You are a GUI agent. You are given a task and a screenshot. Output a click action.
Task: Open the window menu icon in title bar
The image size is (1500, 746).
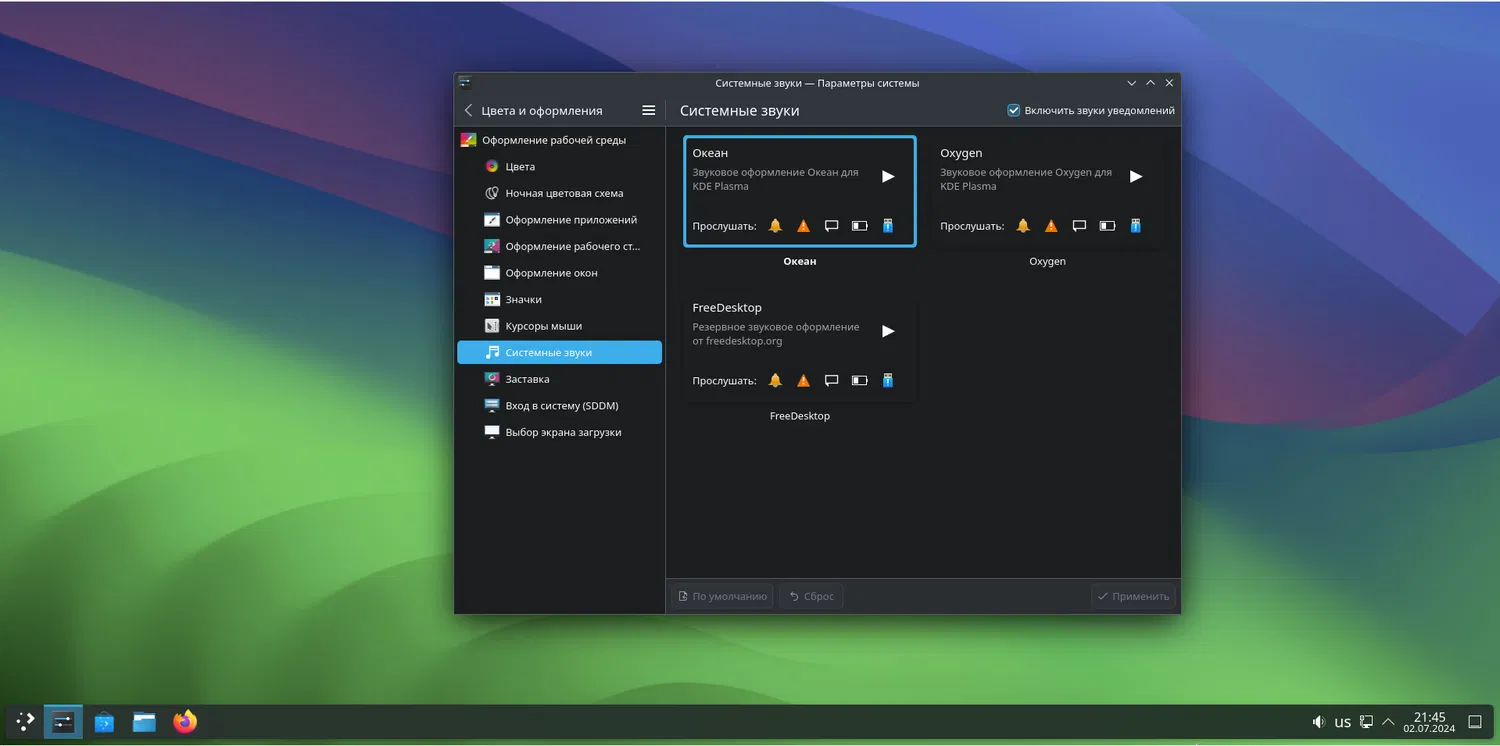(465, 83)
